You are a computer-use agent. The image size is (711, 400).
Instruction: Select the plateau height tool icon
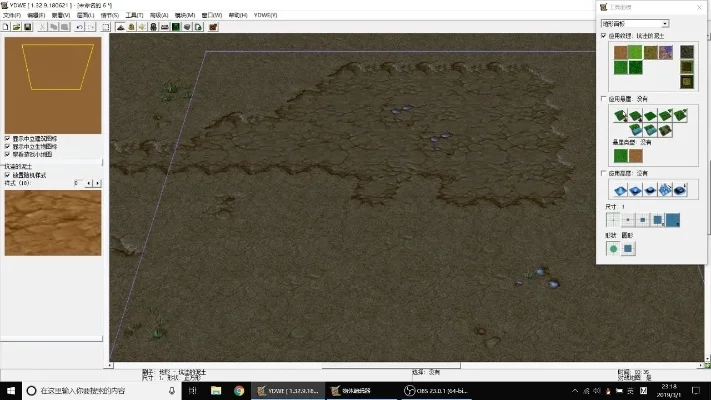(x=650, y=190)
